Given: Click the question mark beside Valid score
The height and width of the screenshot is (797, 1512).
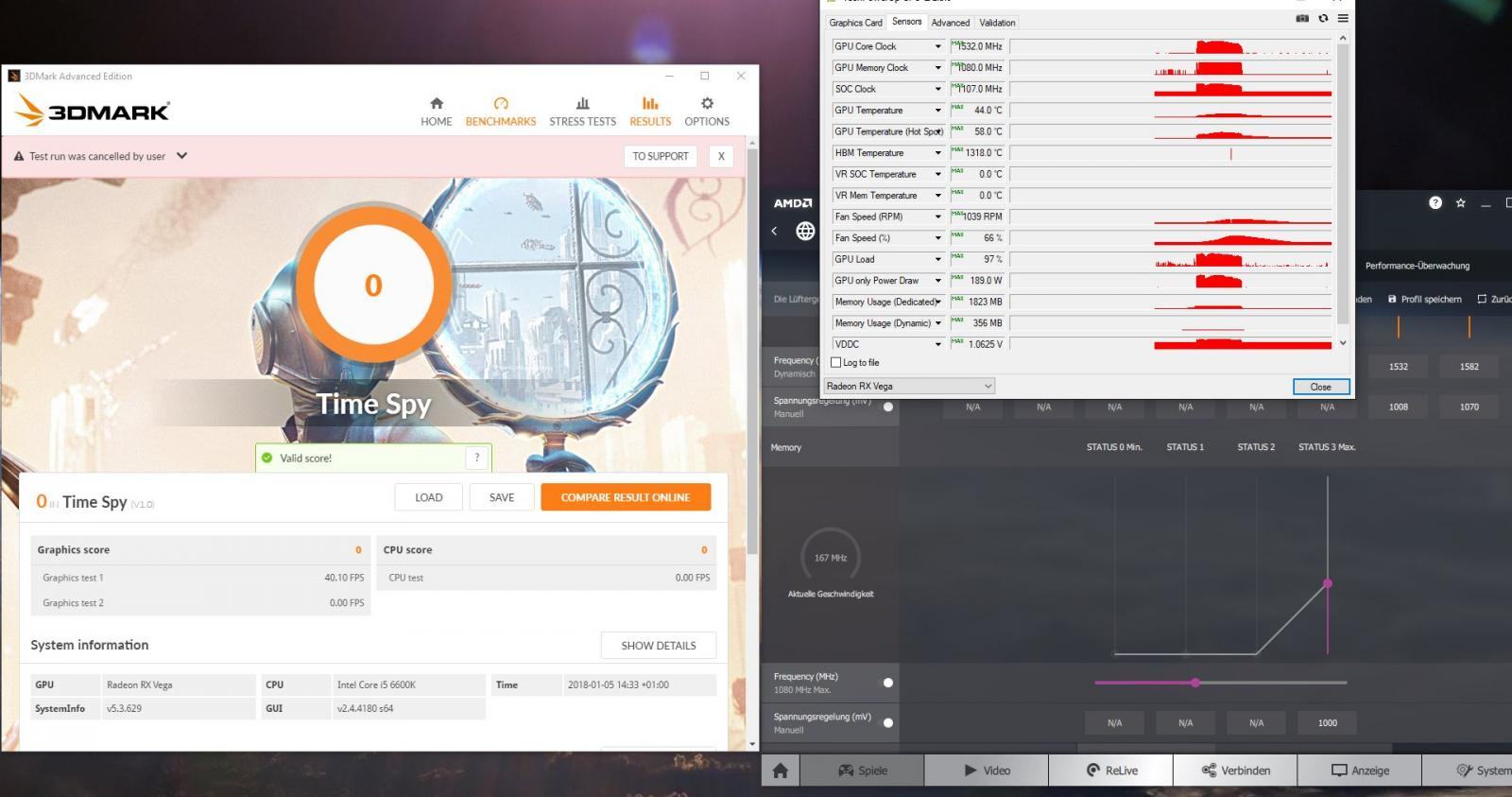Looking at the screenshot, I should [x=477, y=458].
